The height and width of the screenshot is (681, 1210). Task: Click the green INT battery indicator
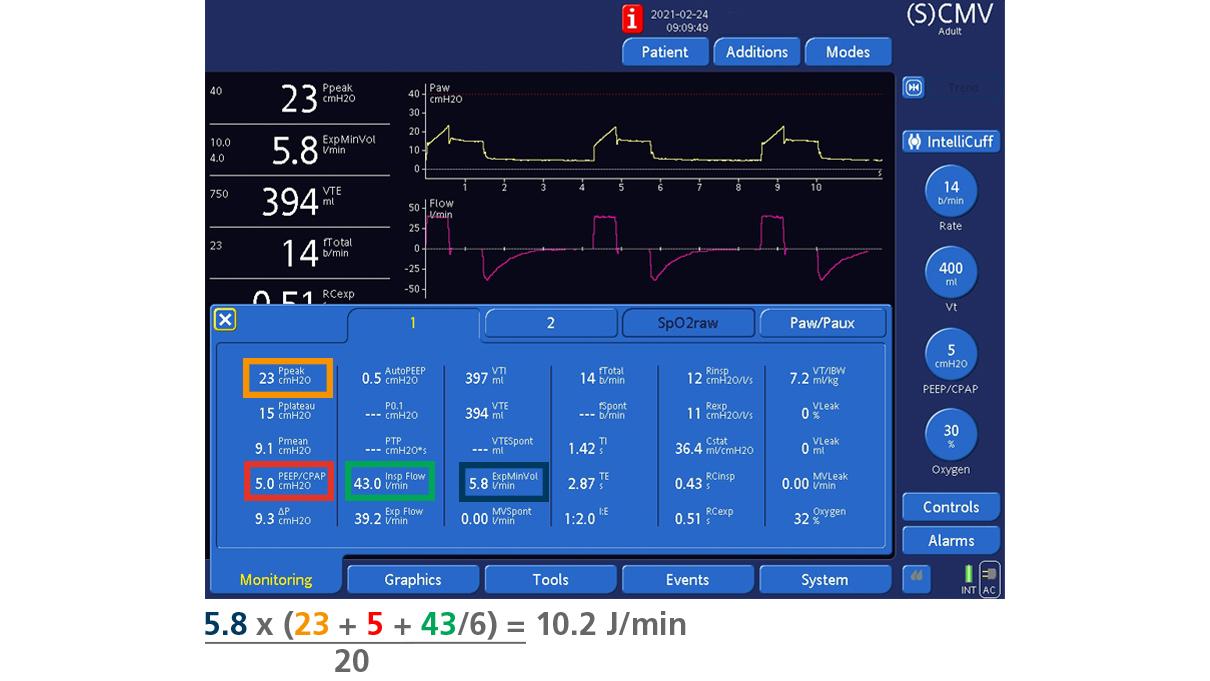click(968, 577)
